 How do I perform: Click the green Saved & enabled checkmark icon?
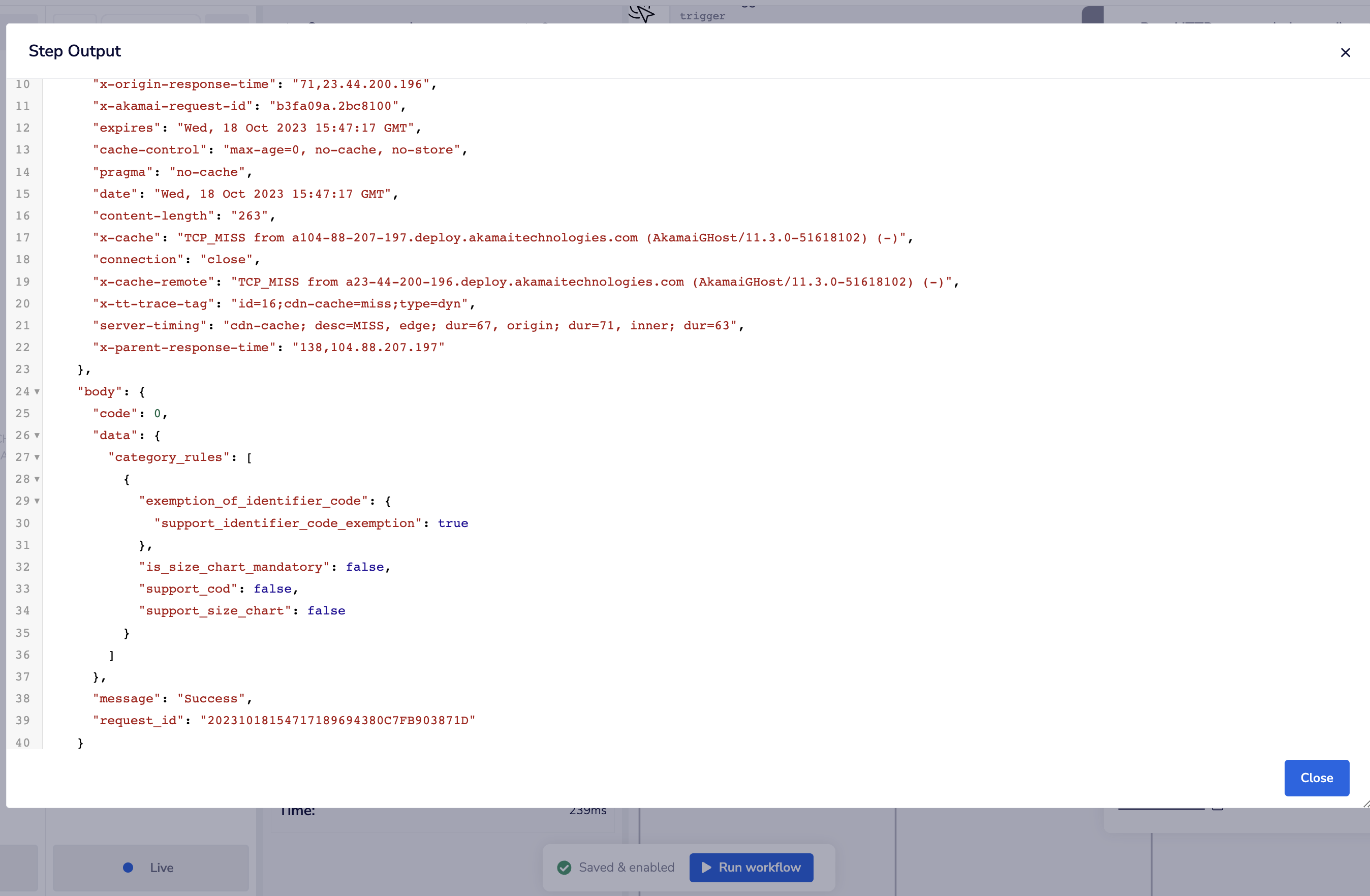pos(564,867)
